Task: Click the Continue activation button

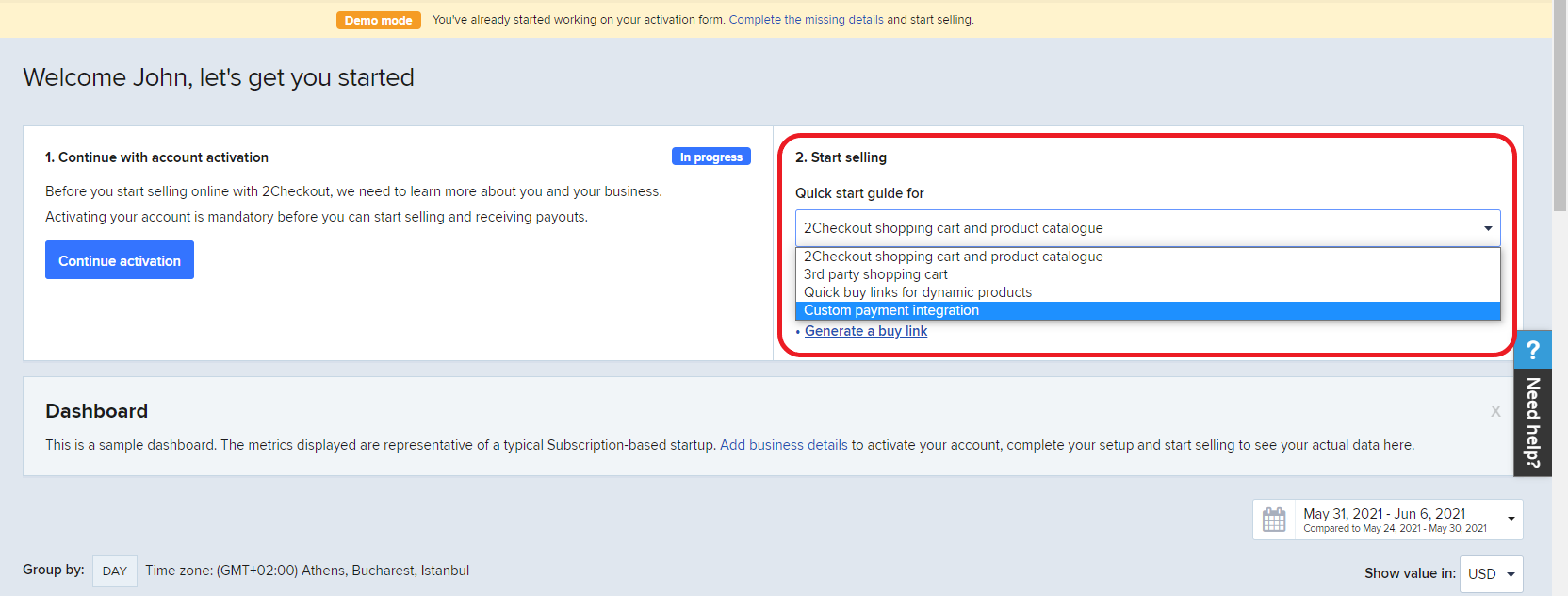Action: (x=120, y=260)
